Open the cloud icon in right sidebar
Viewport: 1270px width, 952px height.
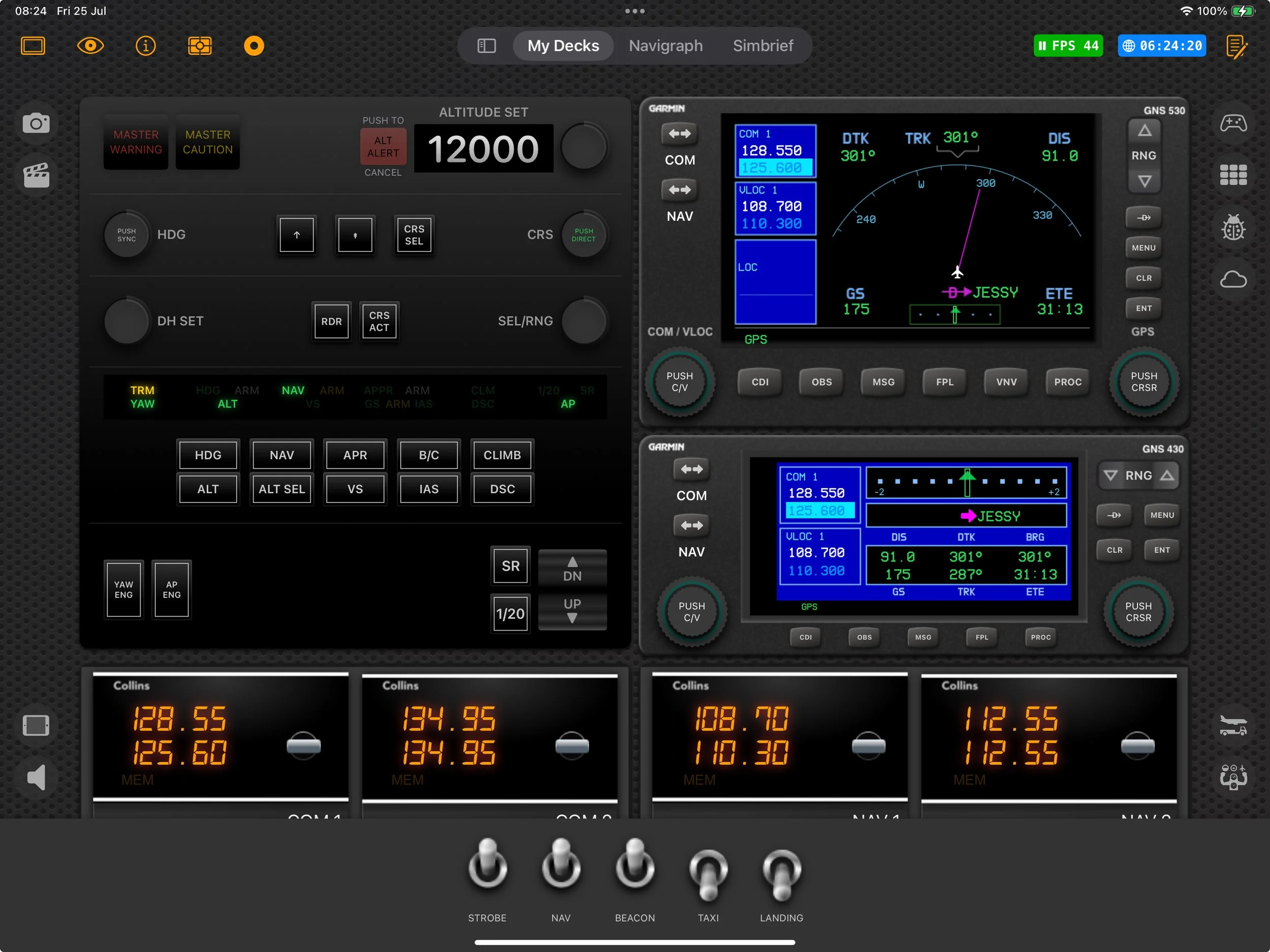click(1233, 279)
